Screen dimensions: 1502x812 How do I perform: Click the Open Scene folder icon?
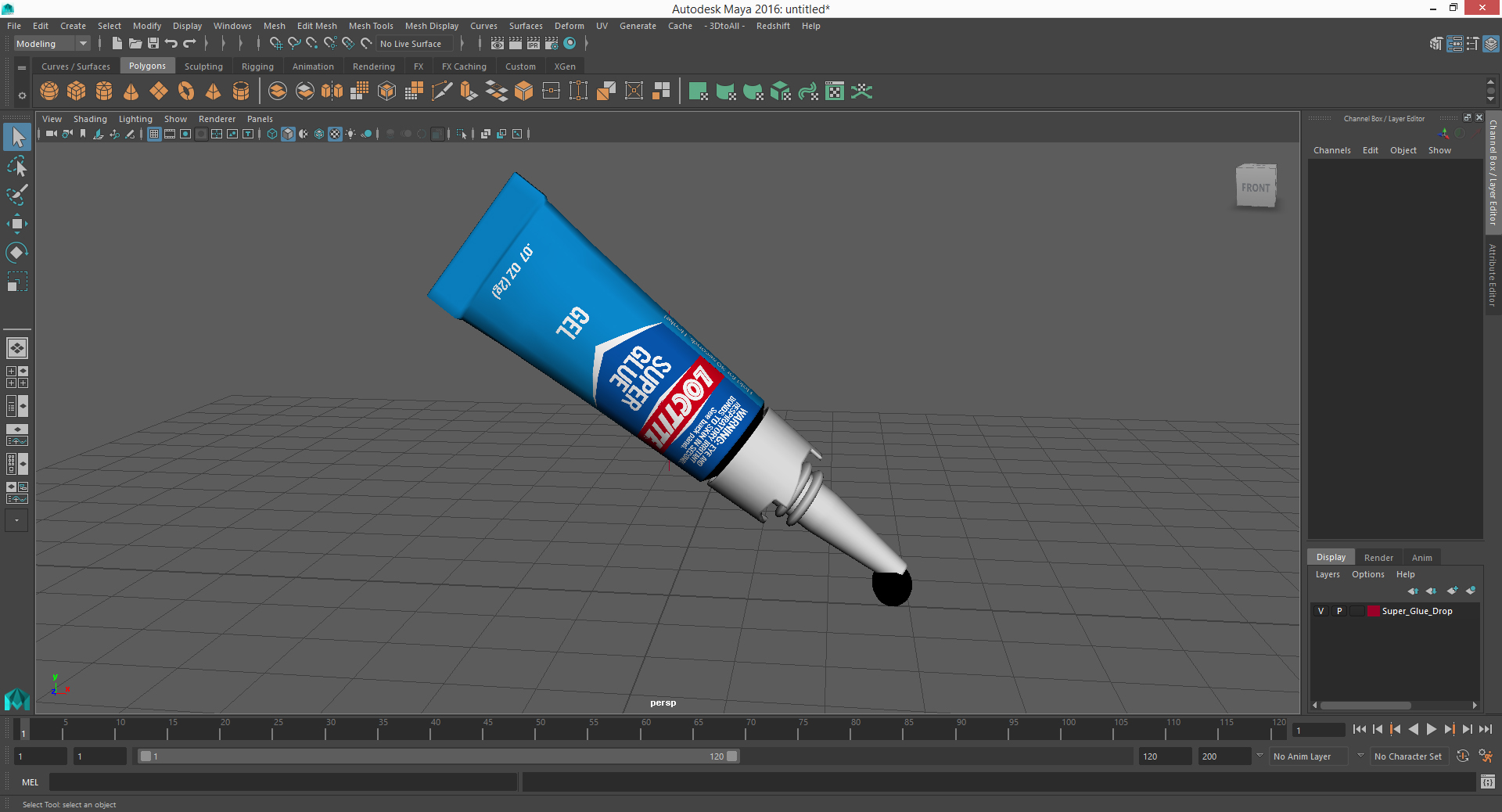tap(135, 44)
